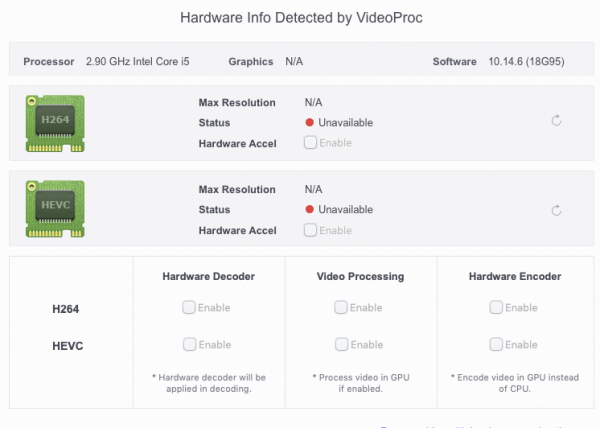Refresh the H264 hardware status

pos(556,122)
